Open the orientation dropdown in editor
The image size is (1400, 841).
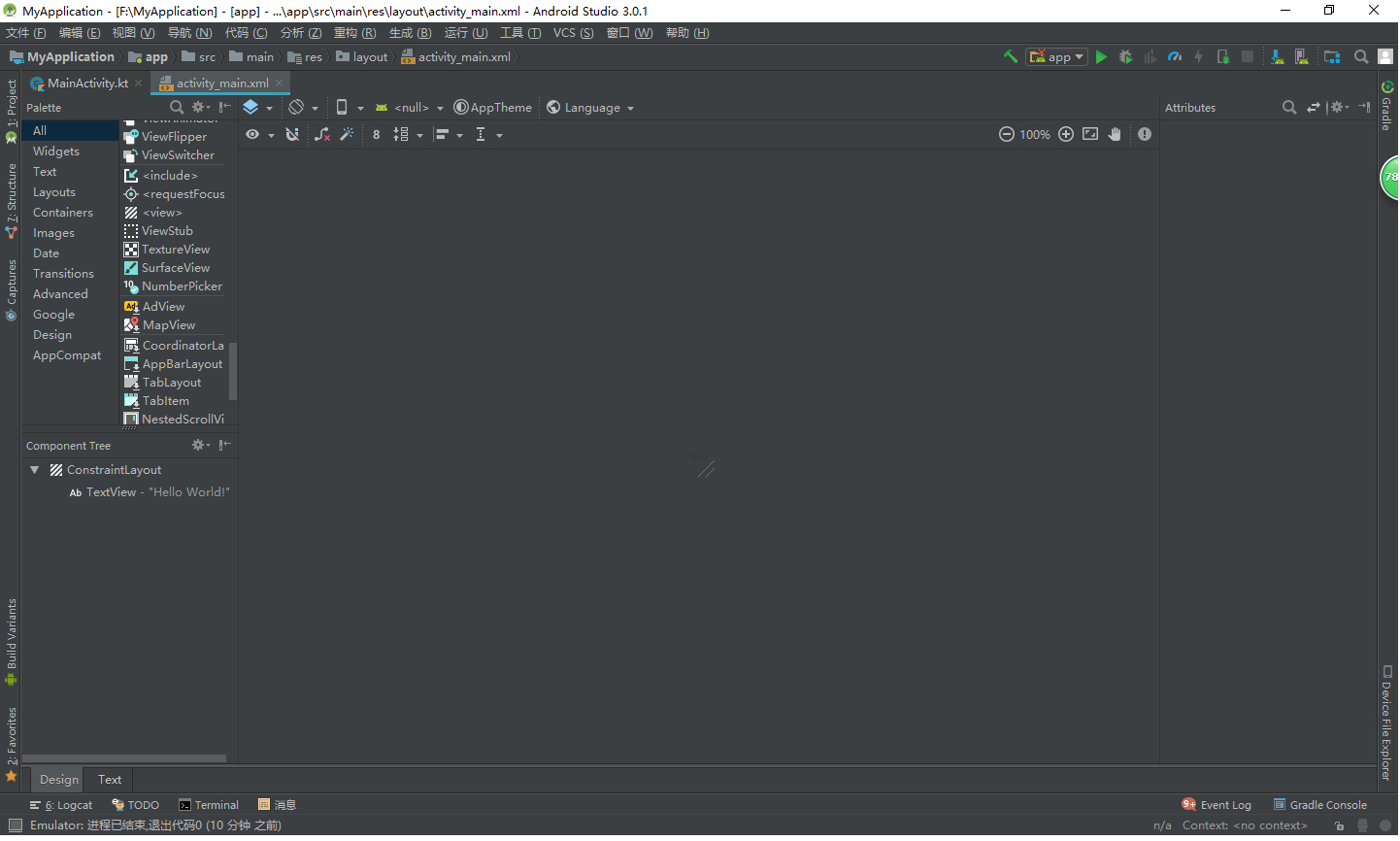pyautogui.click(x=304, y=108)
